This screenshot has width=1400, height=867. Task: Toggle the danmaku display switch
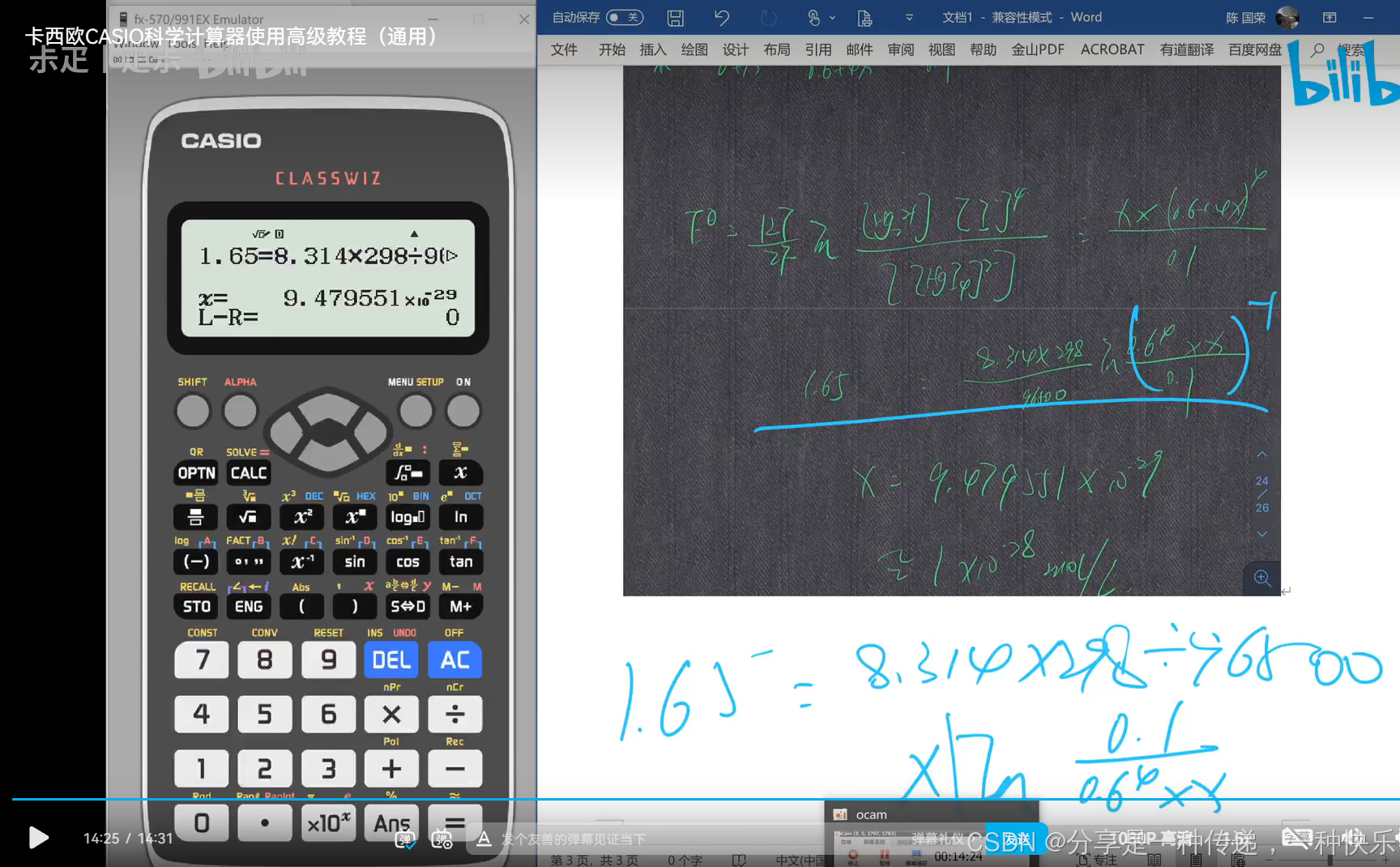pyautogui.click(x=405, y=839)
